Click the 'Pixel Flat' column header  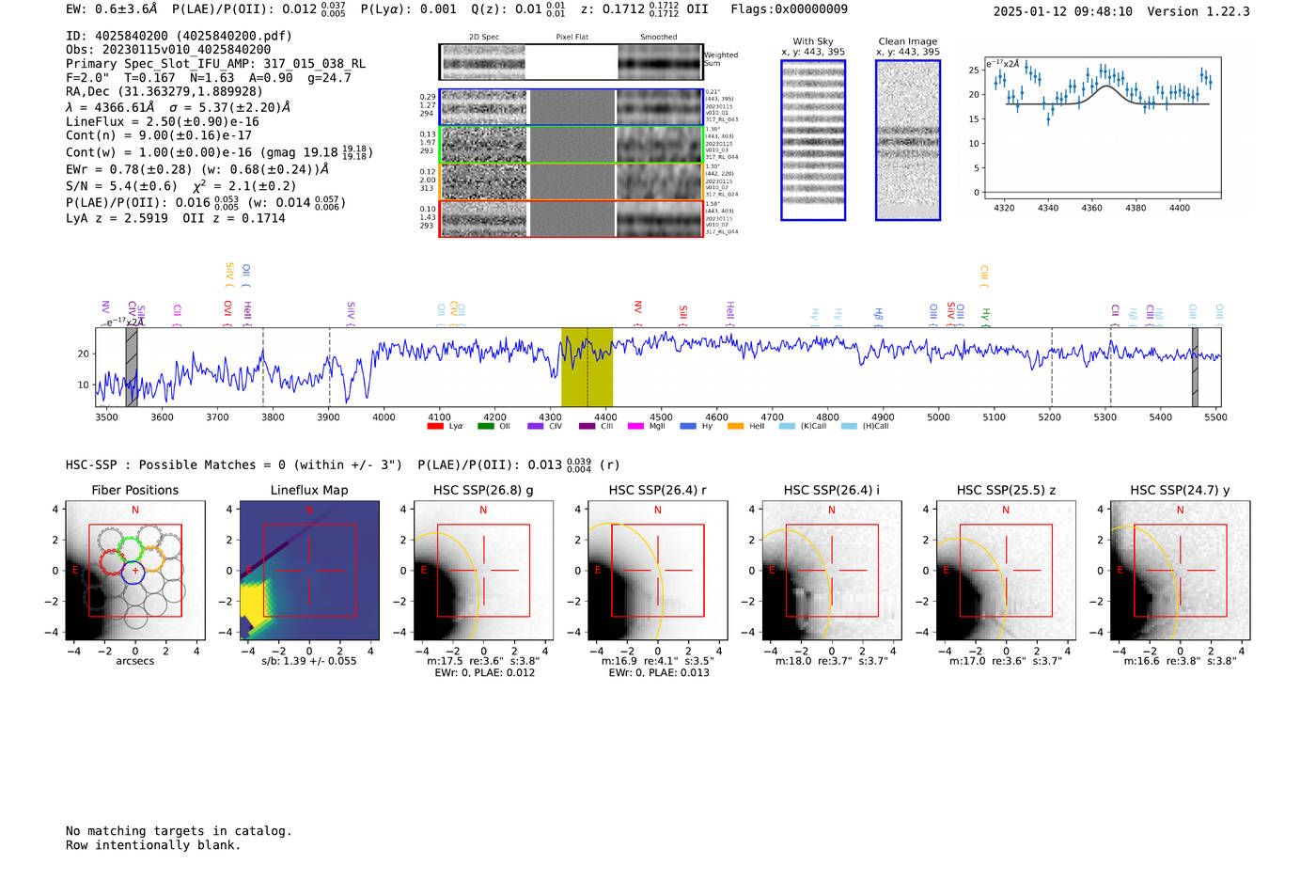click(x=572, y=38)
